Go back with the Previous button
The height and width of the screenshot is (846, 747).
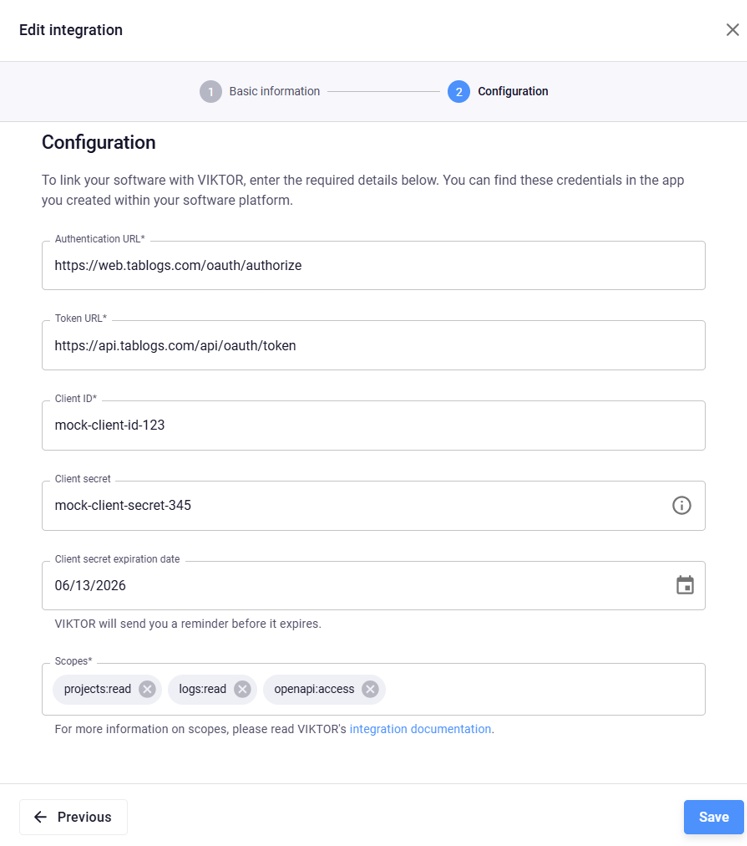pyautogui.click(x=73, y=817)
